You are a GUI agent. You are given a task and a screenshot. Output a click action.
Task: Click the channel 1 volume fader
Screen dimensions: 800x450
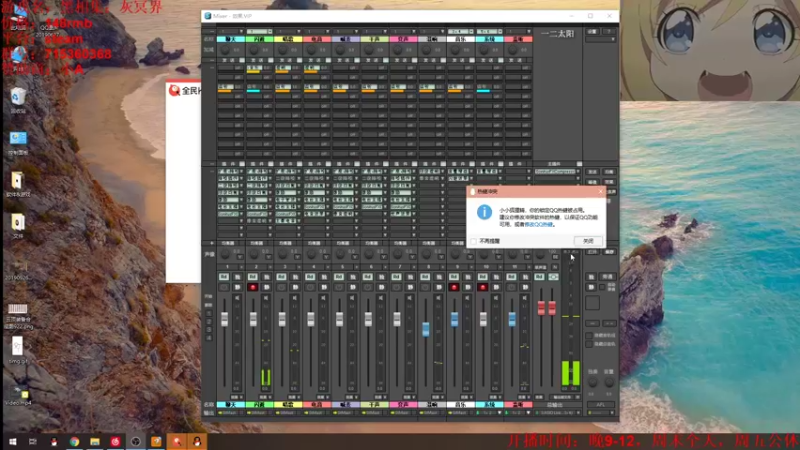tap(224, 319)
